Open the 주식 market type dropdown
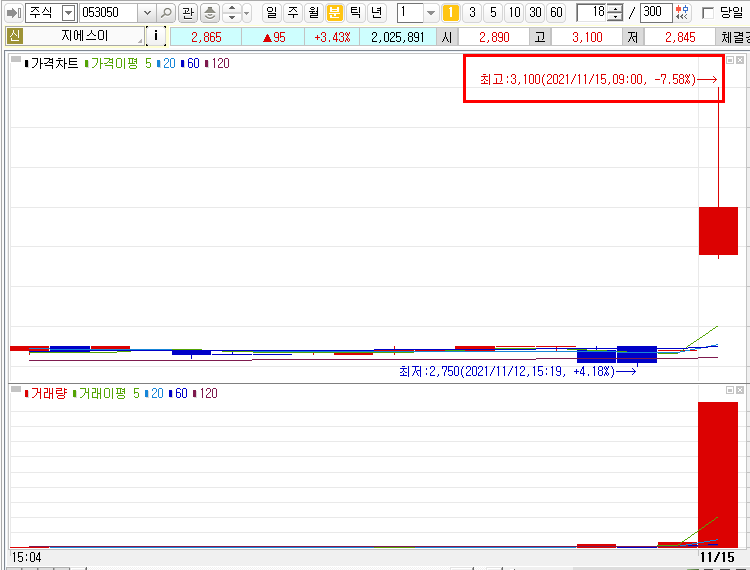This screenshot has width=750, height=570. click(69, 13)
